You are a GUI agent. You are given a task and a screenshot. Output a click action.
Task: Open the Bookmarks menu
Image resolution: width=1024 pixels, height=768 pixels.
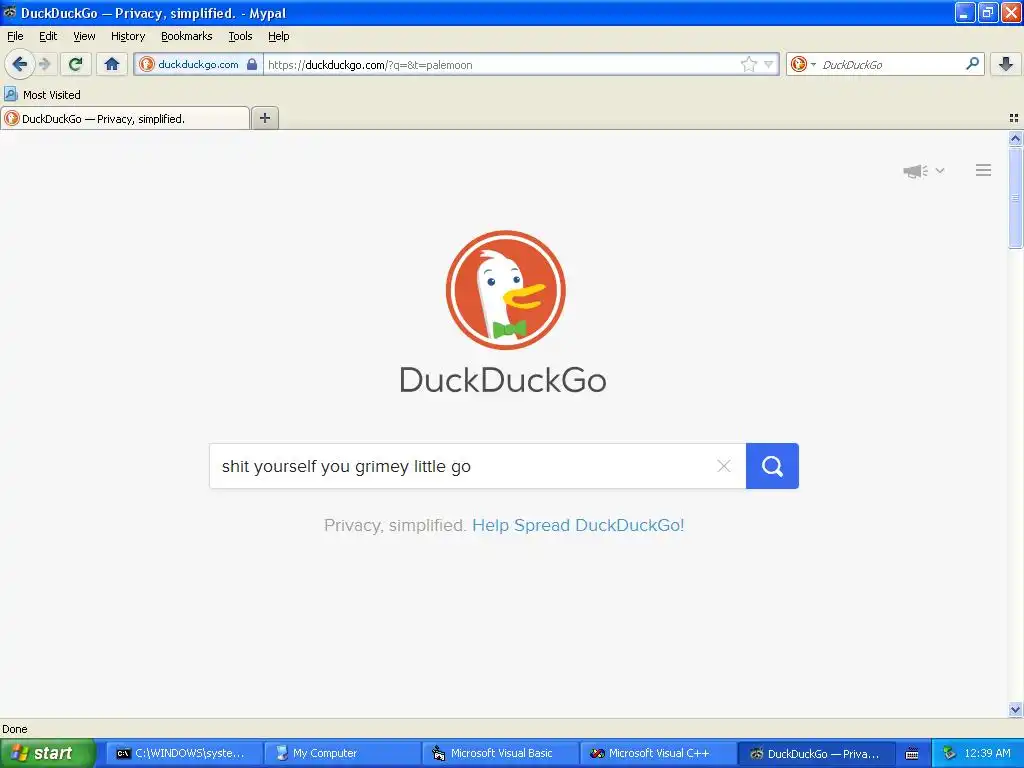point(187,36)
